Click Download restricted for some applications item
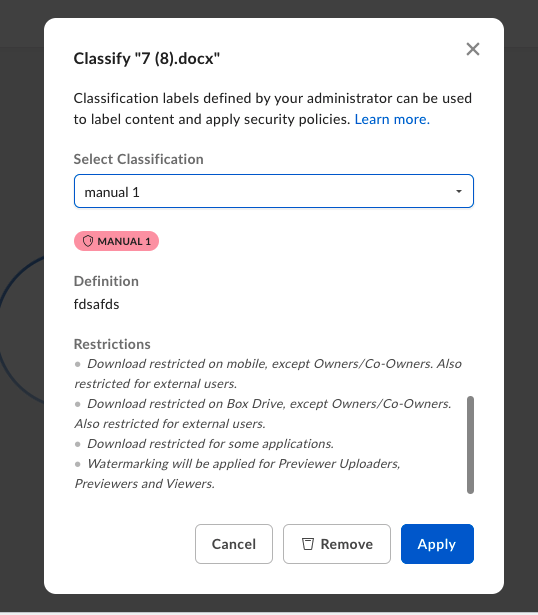This screenshot has width=538, height=615. (204, 444)
